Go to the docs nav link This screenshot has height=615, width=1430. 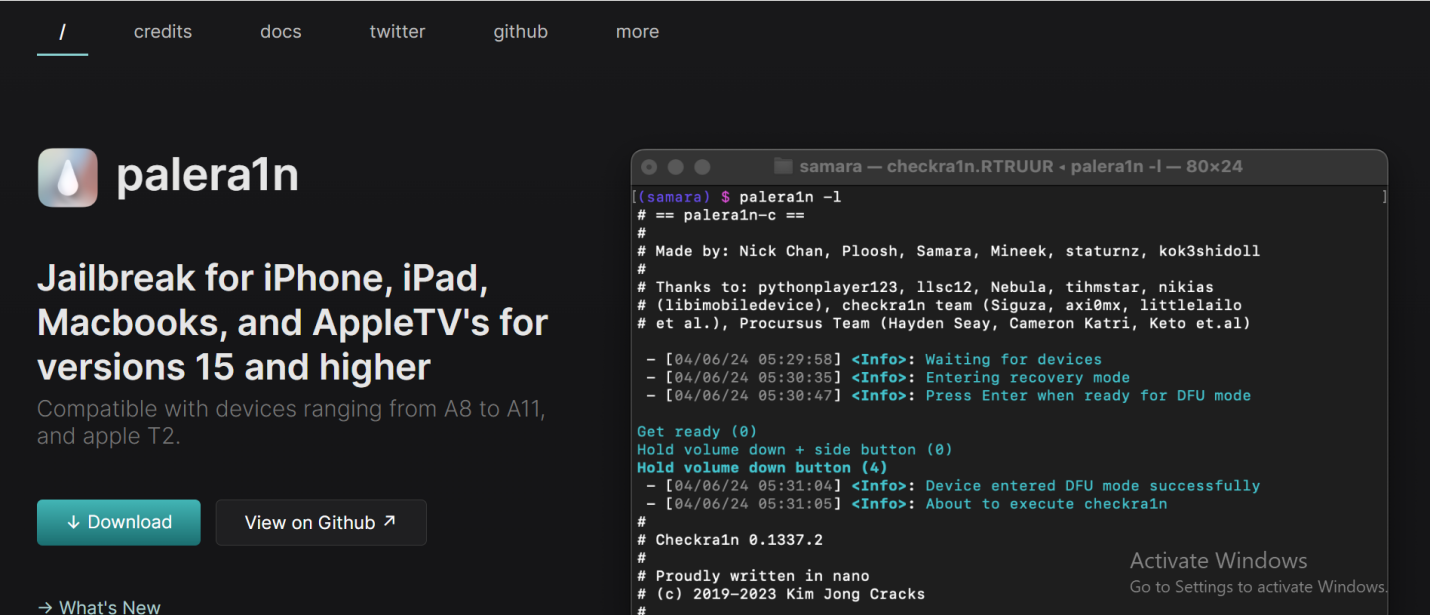(x=281, y=32)
